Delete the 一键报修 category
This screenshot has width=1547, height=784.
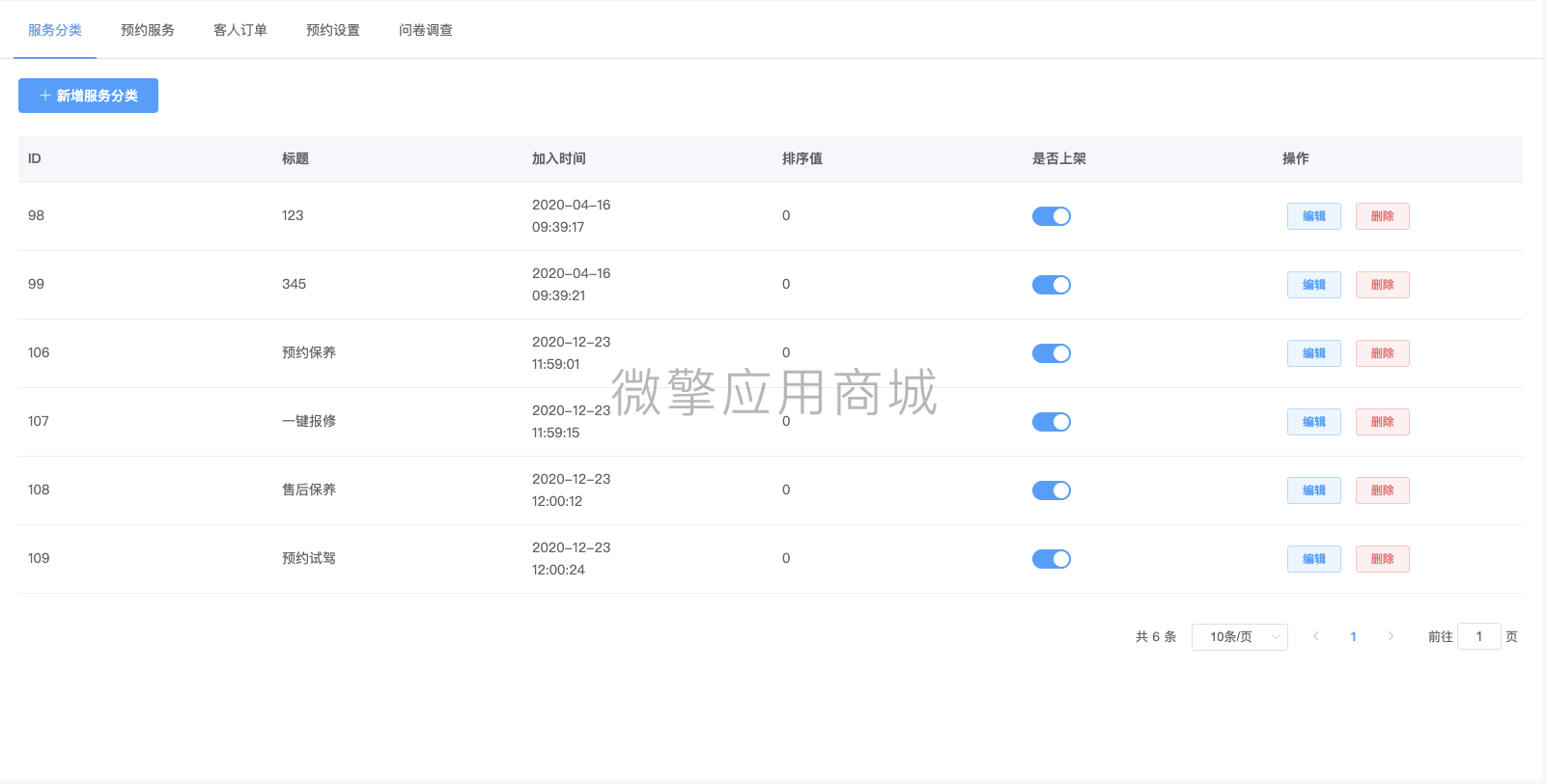click(x=1383, y=422)
